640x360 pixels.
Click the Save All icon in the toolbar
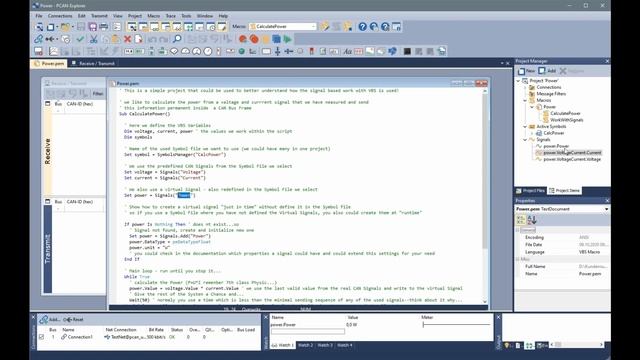point(93,27)
